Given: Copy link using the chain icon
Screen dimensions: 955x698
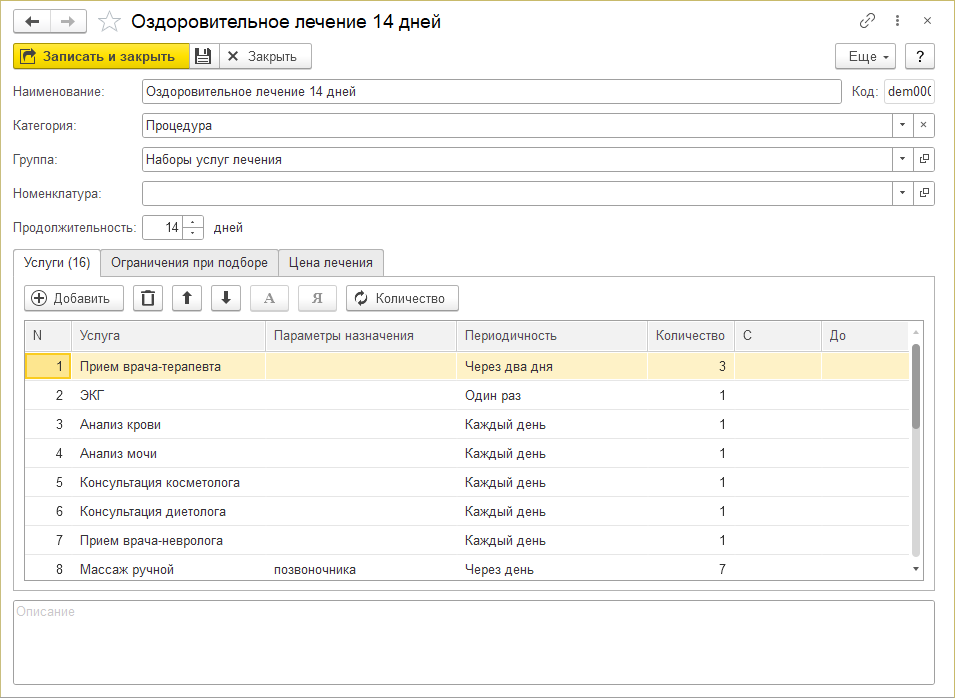Looking at the screenshot, I should 867,21.
